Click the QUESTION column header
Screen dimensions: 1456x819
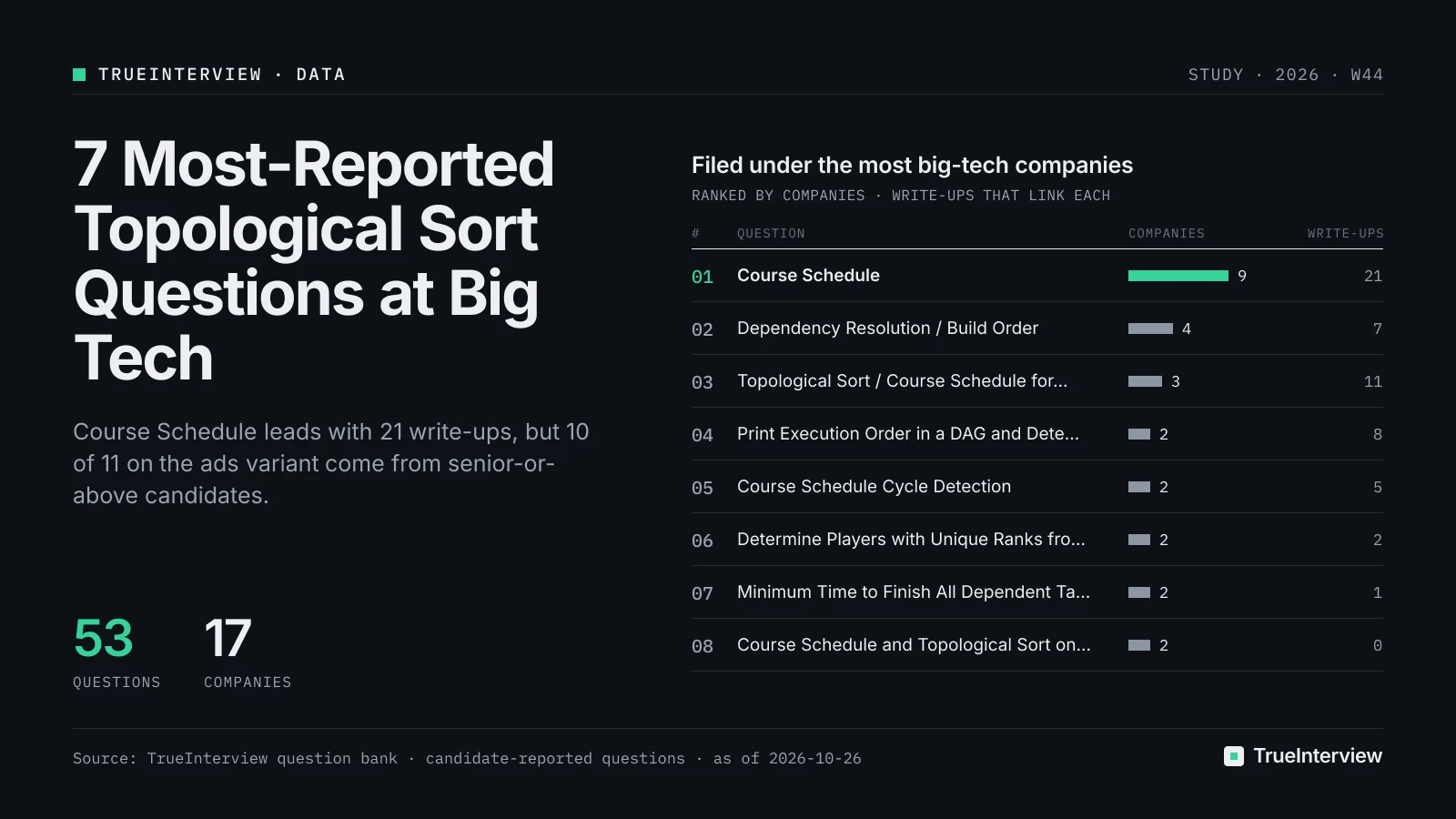pyautogui.click(x=771, y=234)
